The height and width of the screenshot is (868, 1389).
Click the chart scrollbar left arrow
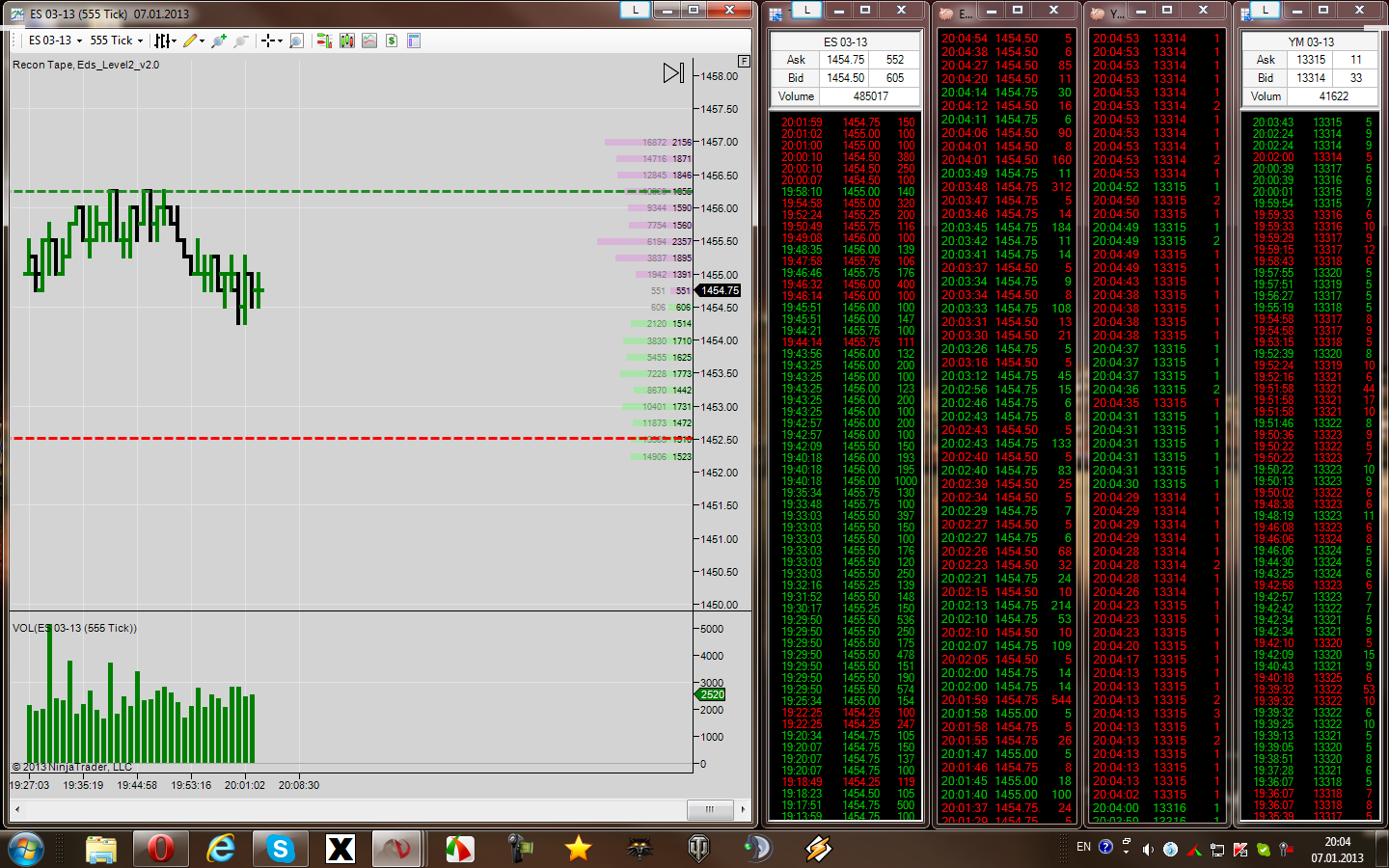coord(16,809)
